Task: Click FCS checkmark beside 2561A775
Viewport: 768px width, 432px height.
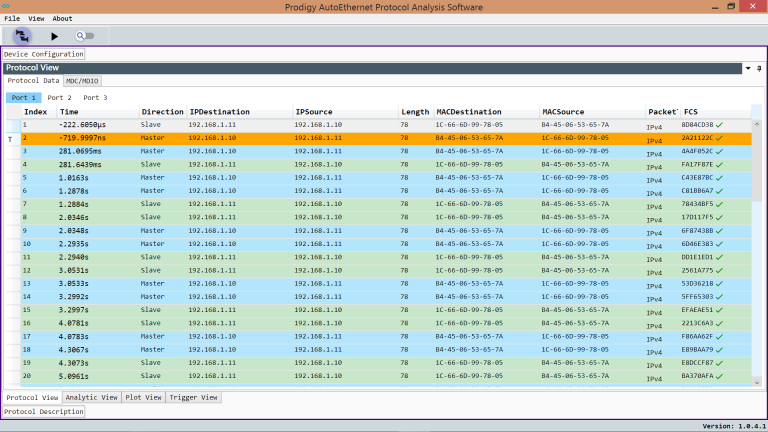Action: (720, 271)
